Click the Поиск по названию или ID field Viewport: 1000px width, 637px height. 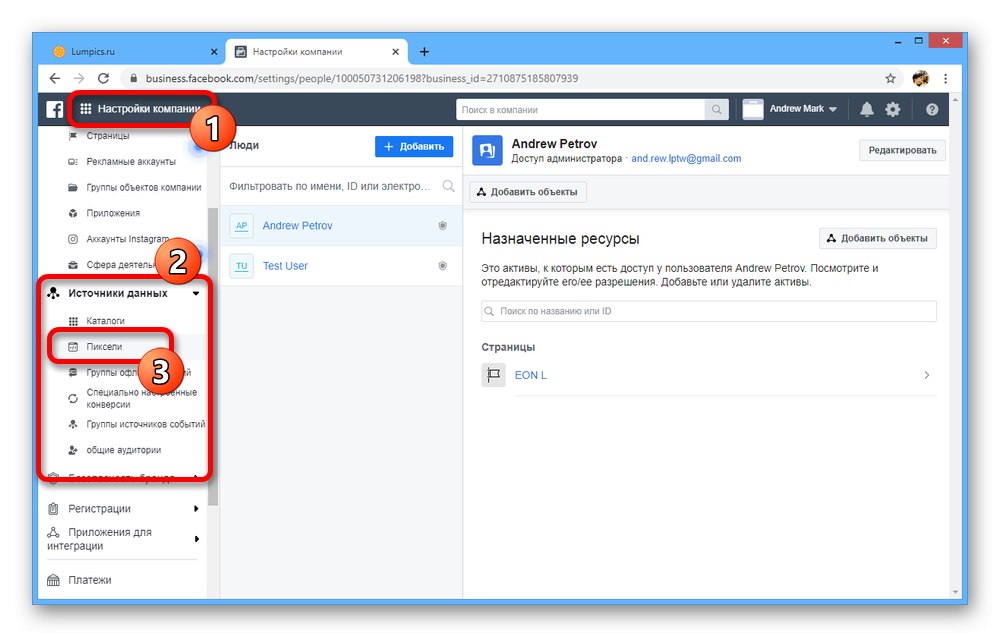(x=709, y=311)
